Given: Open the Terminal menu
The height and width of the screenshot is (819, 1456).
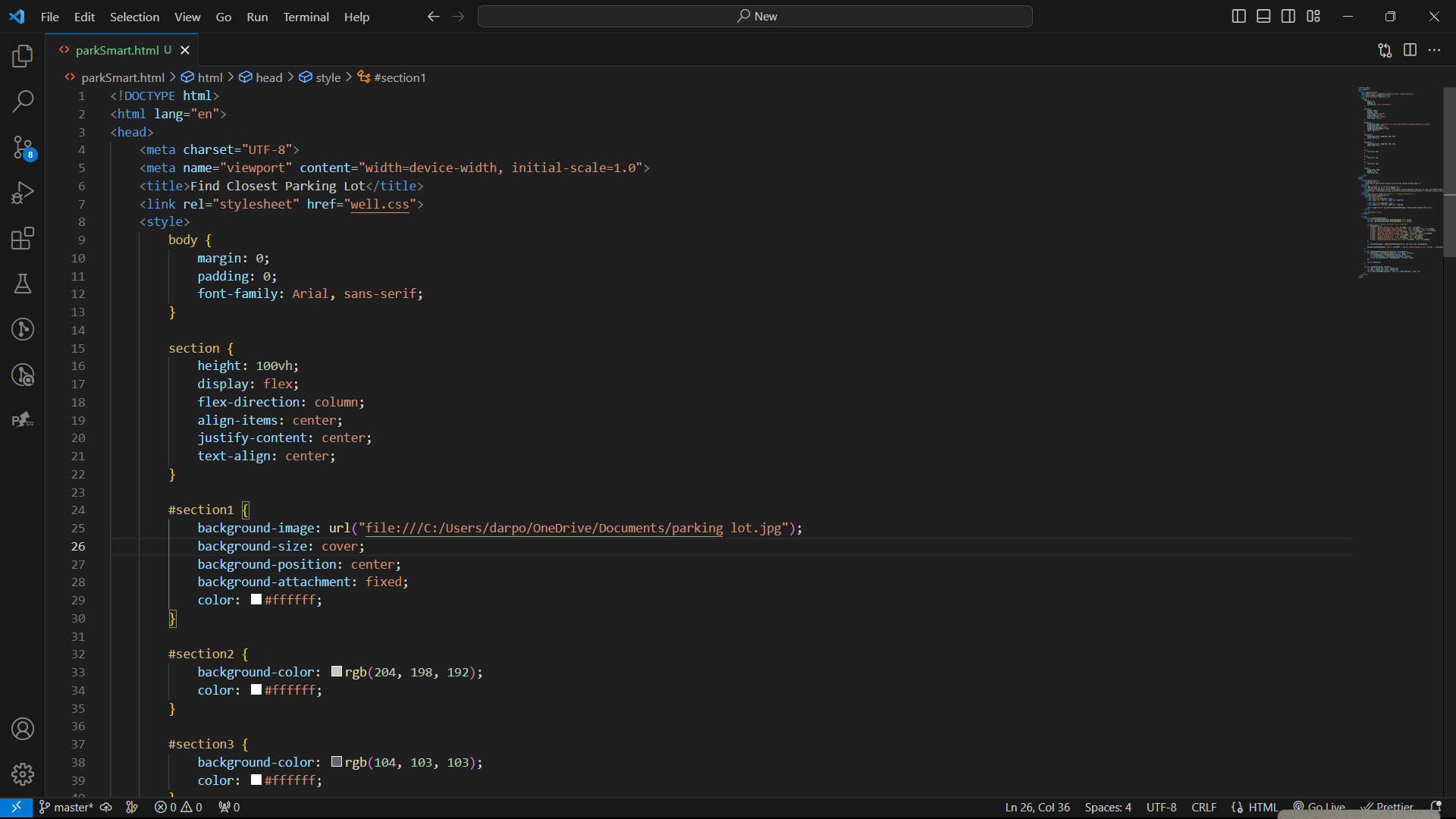Looking at the screenshot, I should point(306,17).
